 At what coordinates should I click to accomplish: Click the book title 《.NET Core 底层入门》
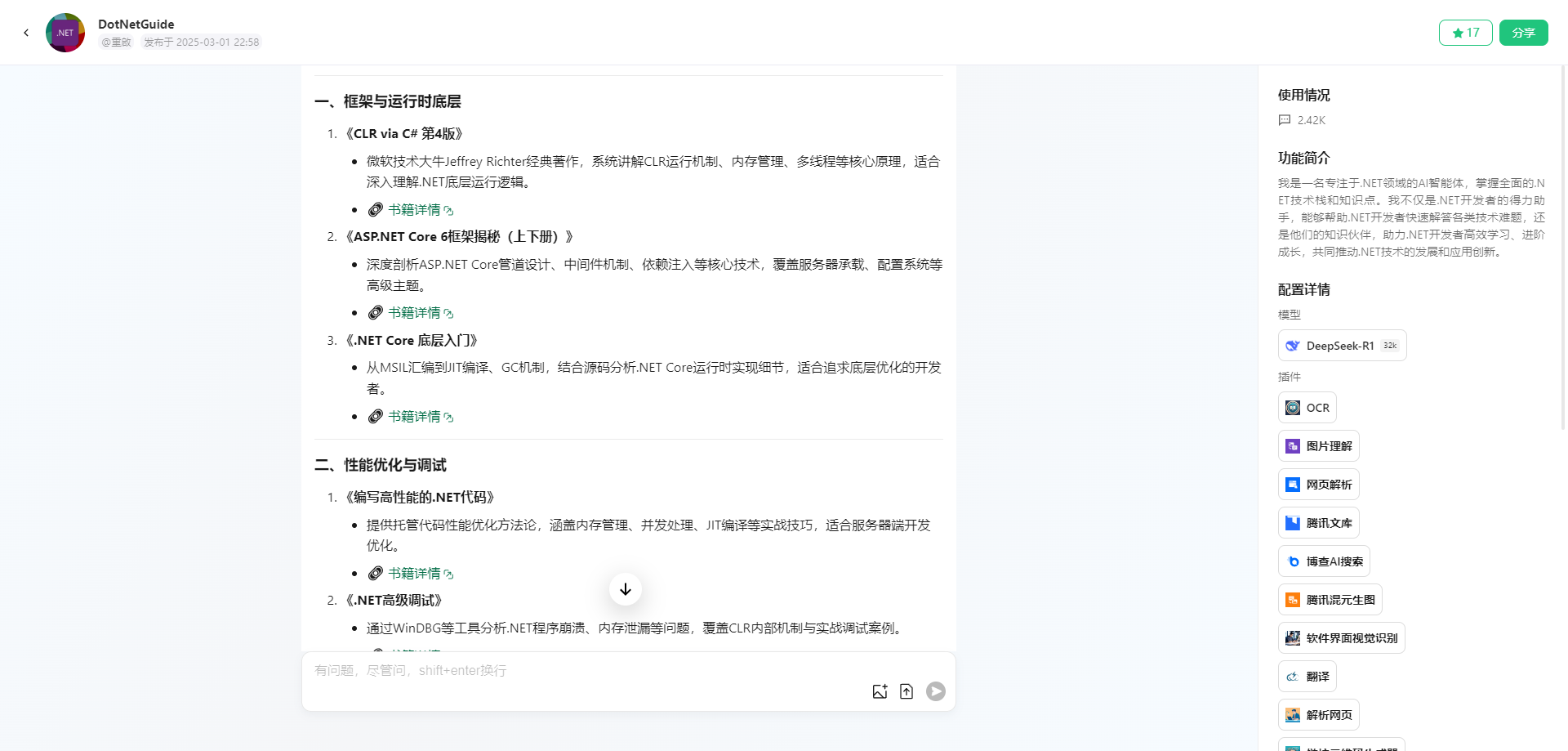click(x=412, y=341)
